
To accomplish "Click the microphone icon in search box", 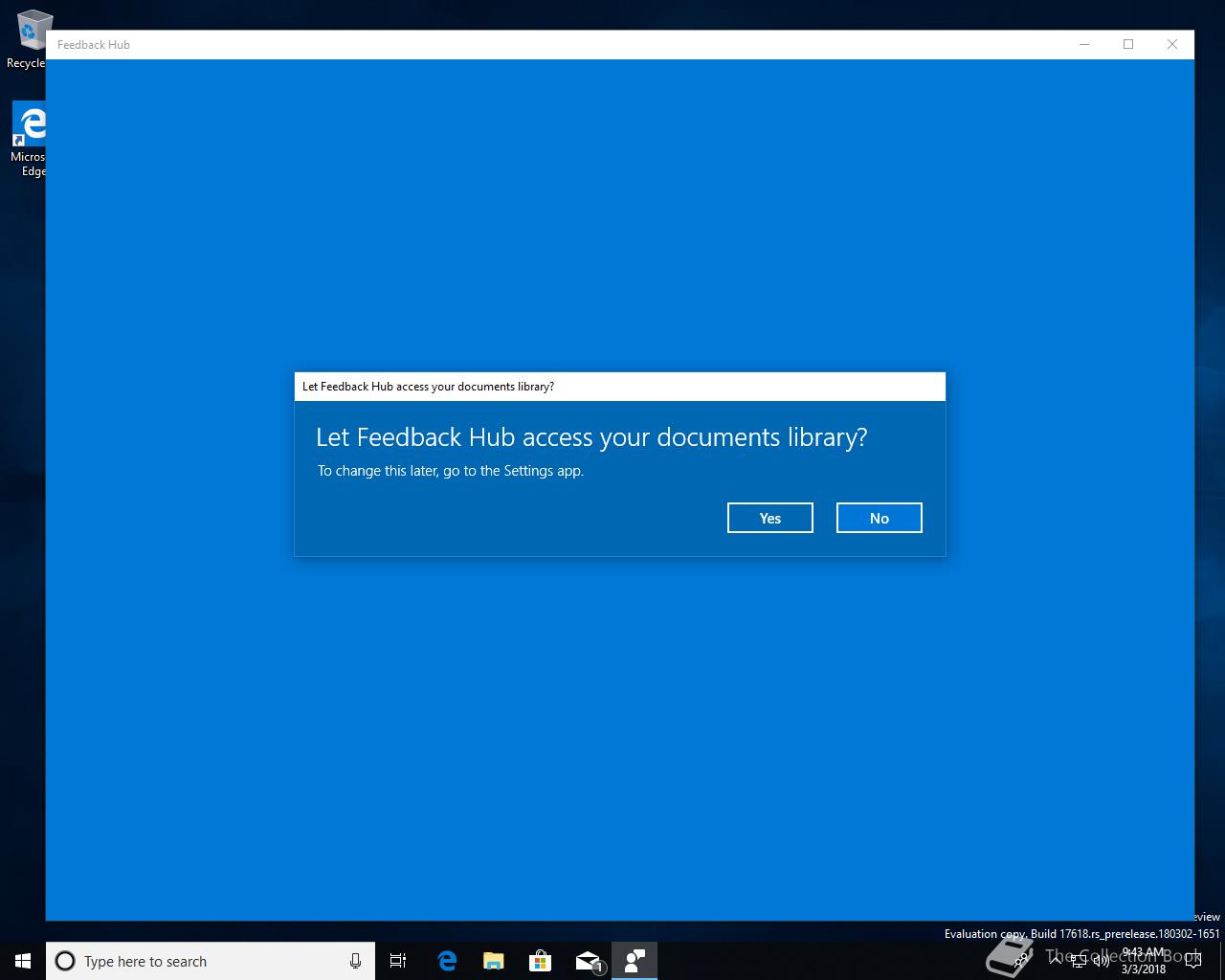I will click(x=355, y=961).
